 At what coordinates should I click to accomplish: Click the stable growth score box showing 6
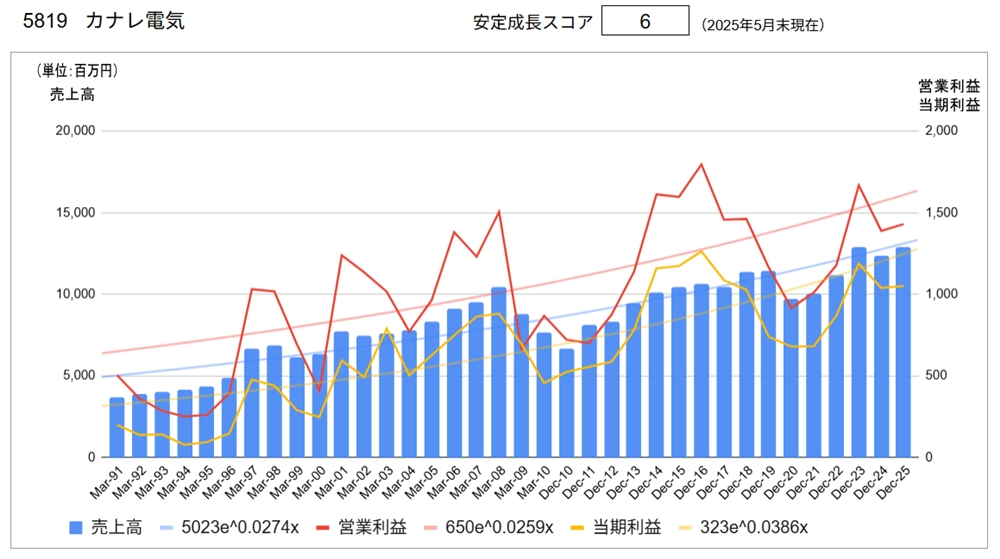[645, 21]
